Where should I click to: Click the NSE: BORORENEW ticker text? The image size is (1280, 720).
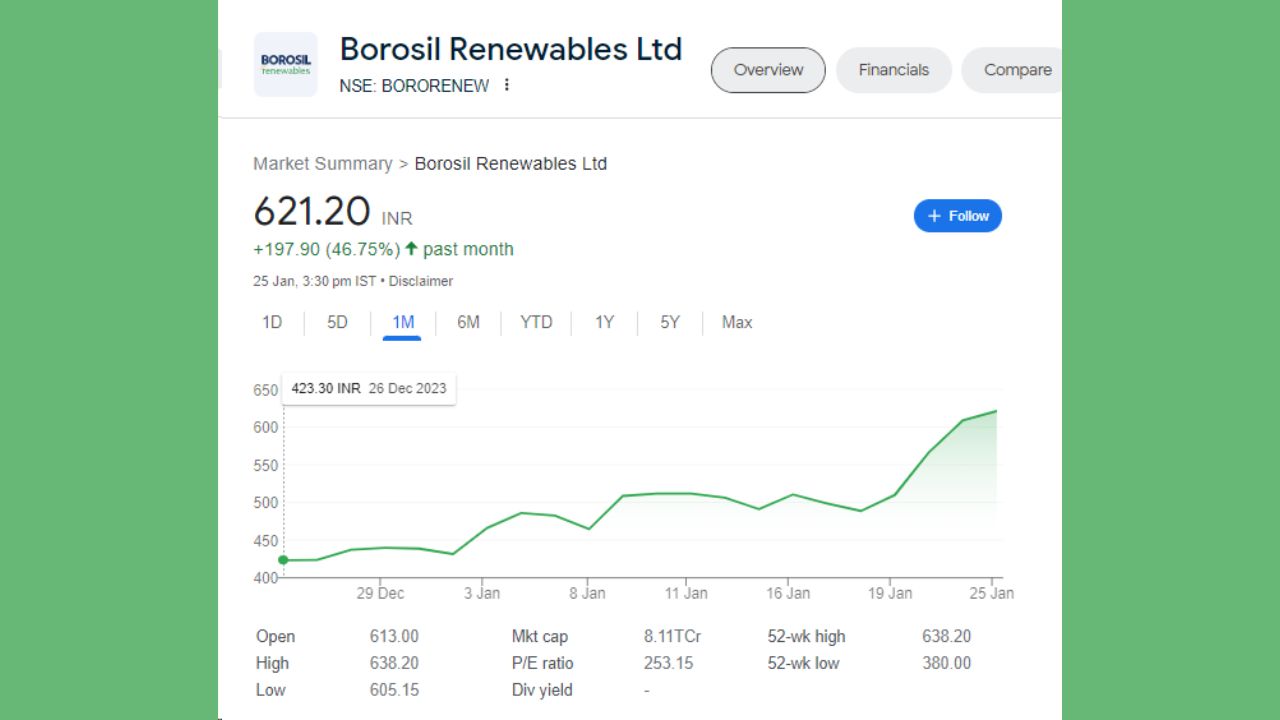(414, 86)
